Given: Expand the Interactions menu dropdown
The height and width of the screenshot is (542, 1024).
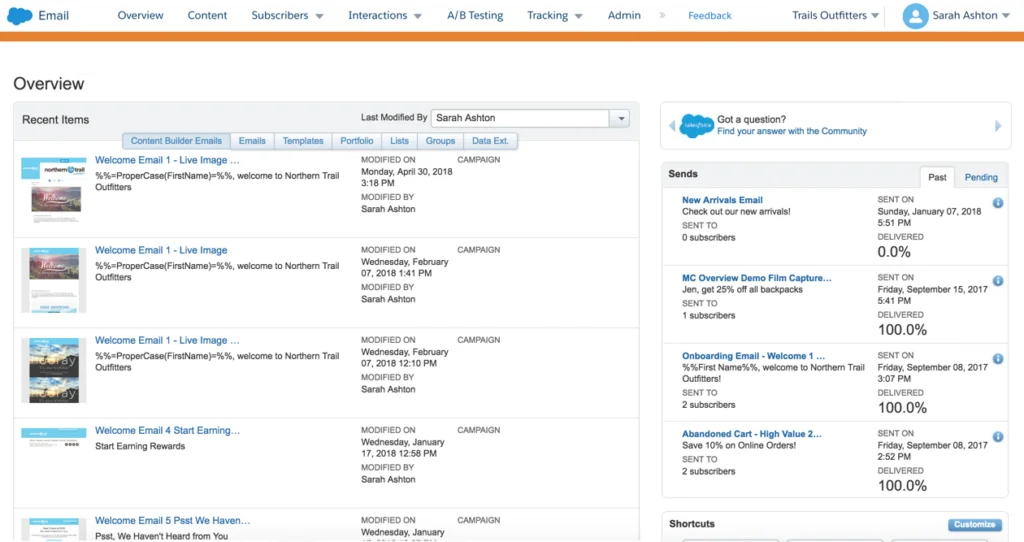Looking at the screenshot, I should [x=418, y=16].
